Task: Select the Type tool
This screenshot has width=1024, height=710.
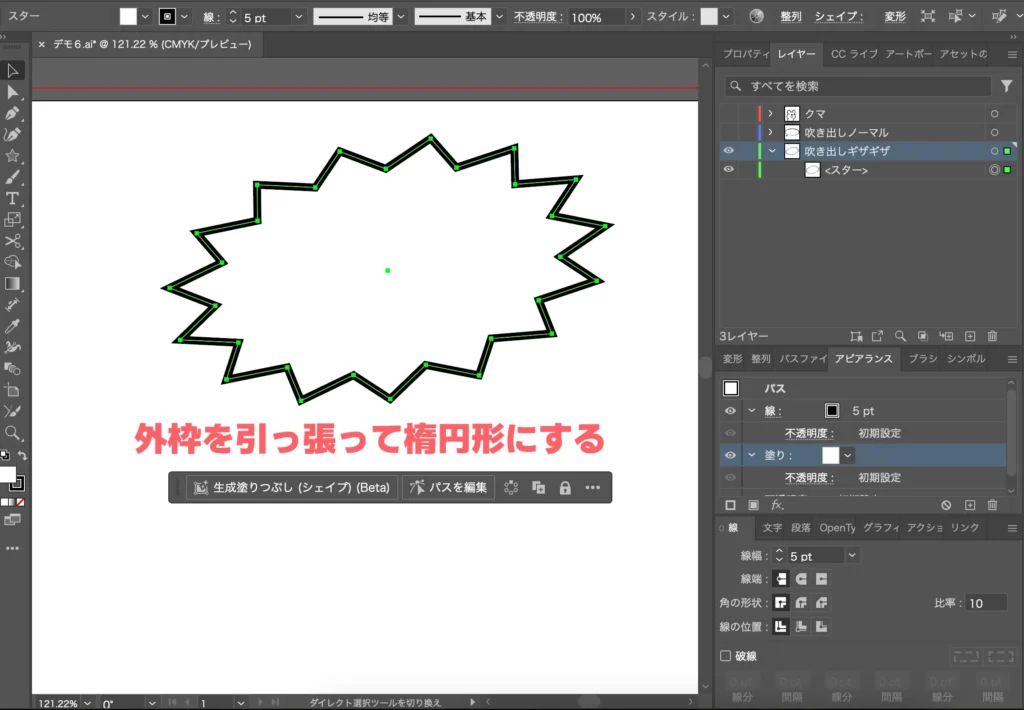Action: click(13, 199)
